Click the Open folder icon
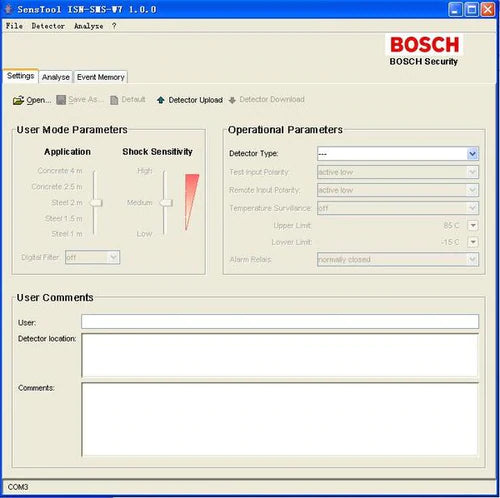This screenshot has height=498, width=500. pyautogui.click(x=18, y=100)
